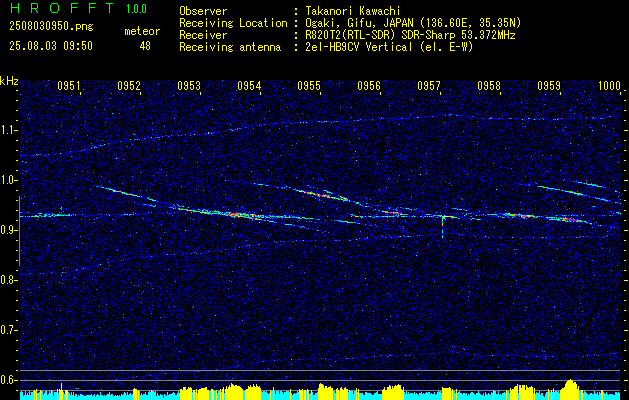Click the 0951 time axis label

click(69, 86)
